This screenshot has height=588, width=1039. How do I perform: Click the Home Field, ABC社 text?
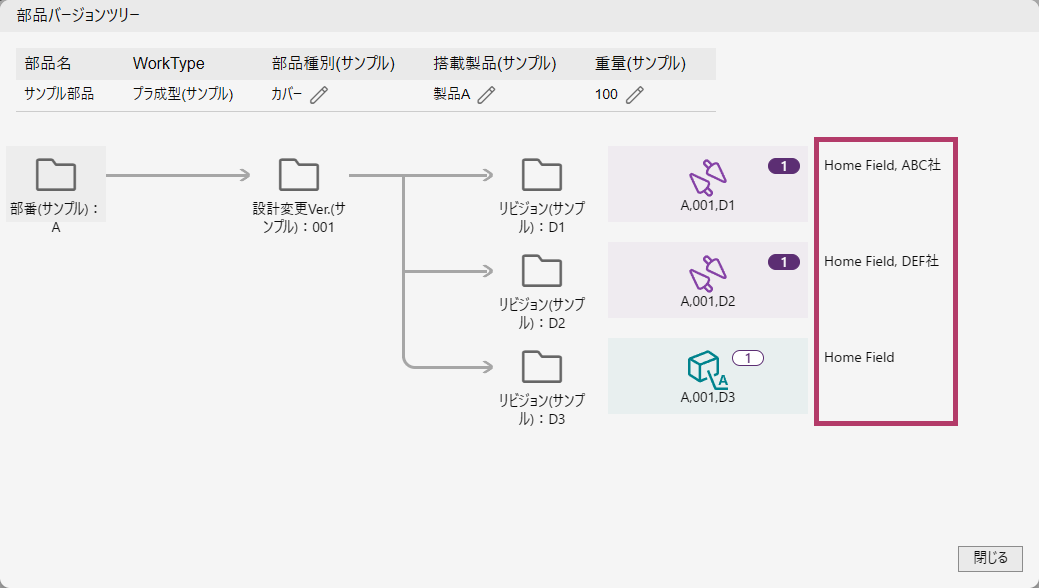(x=882, y=166)
